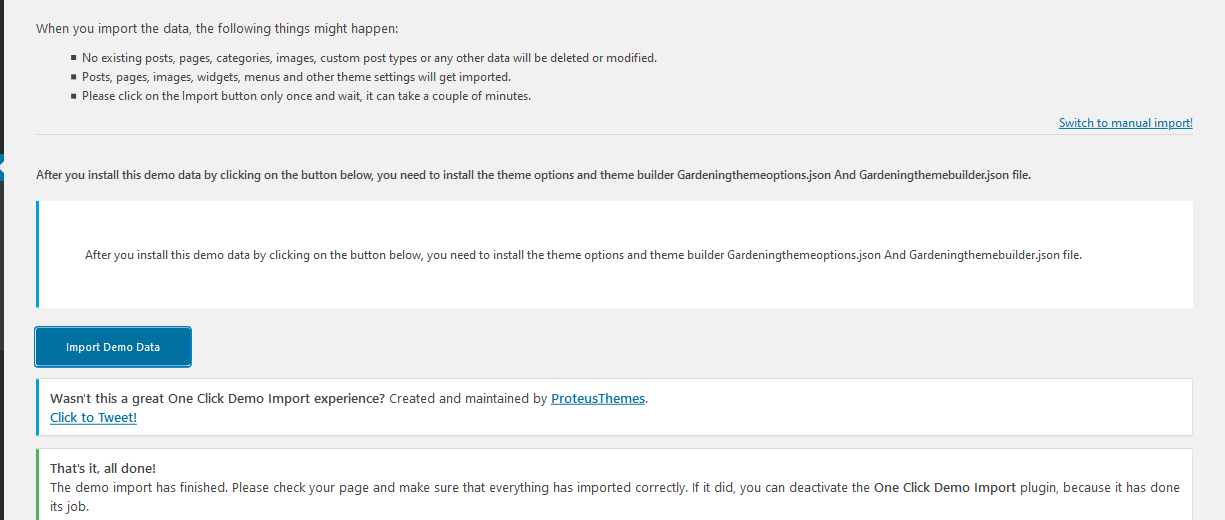Click the 'Switch to manual import!' link

[x=1126, y=123]
